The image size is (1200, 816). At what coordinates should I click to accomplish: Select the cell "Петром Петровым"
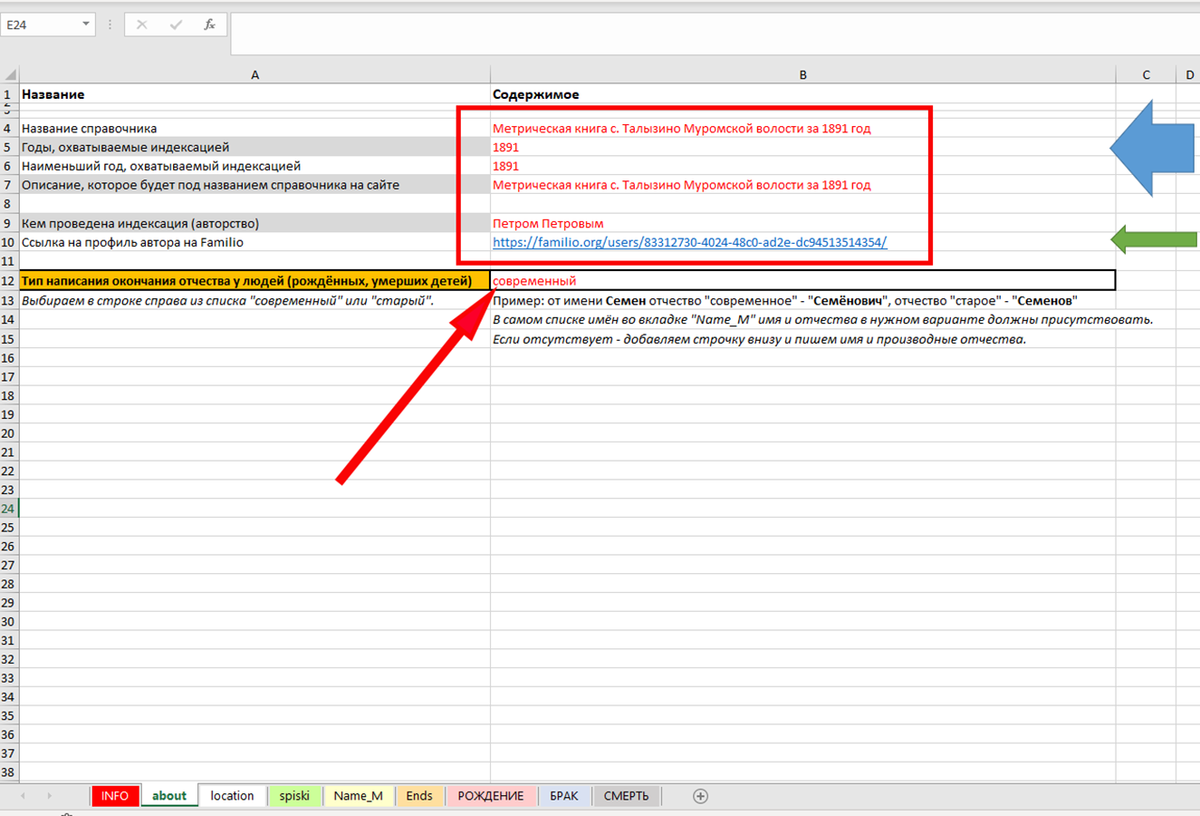[803, 223]
